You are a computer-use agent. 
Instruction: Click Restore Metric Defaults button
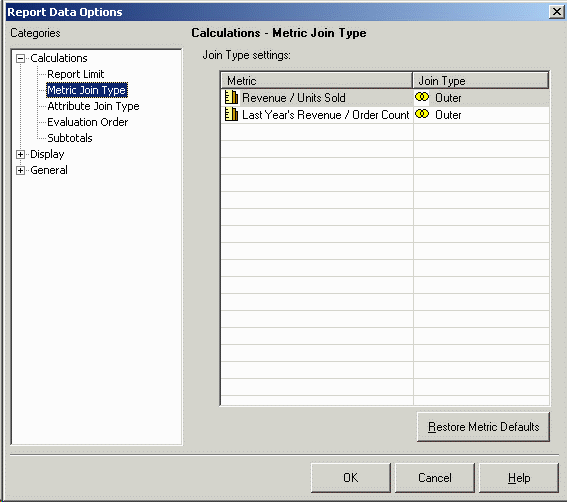click(x=483, y=427)
